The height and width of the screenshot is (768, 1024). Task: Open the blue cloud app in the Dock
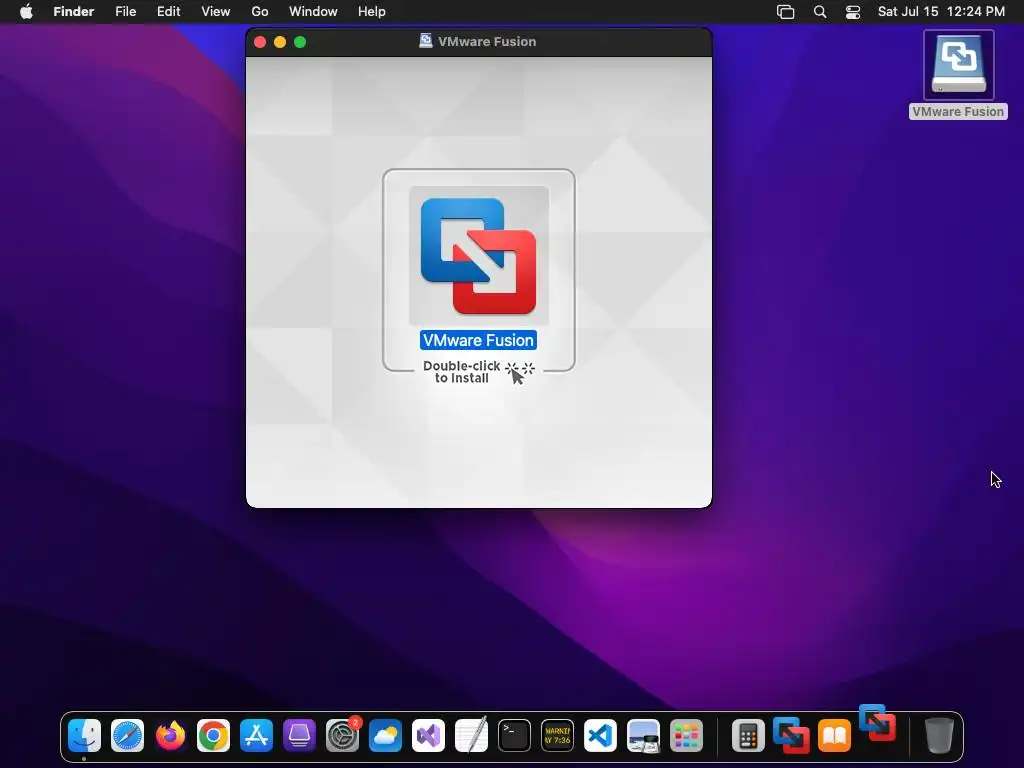(x=385, y=736)
